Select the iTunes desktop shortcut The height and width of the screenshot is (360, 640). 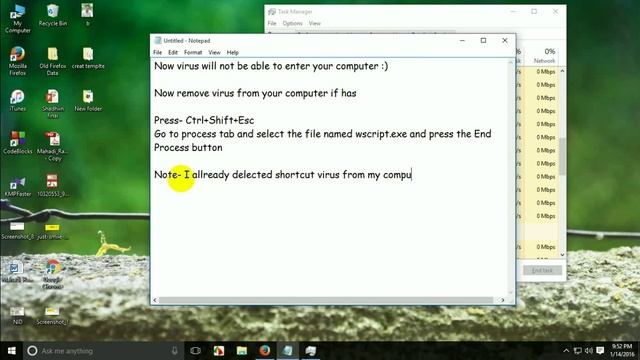18,100
